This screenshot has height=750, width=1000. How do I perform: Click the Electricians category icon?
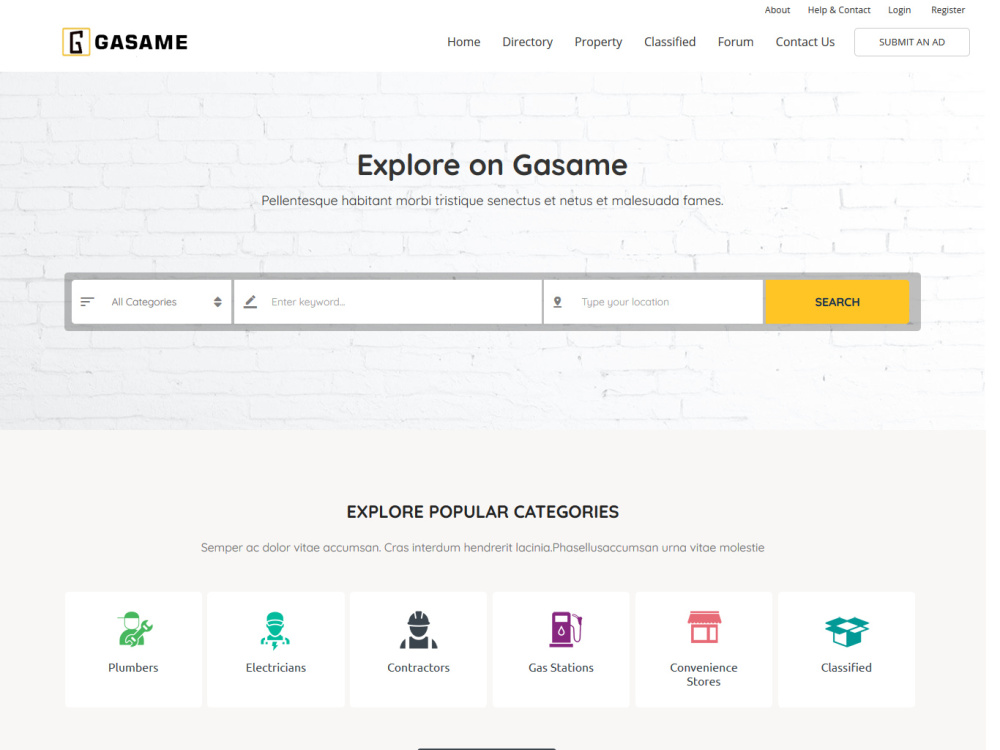[x=275, y=630]
